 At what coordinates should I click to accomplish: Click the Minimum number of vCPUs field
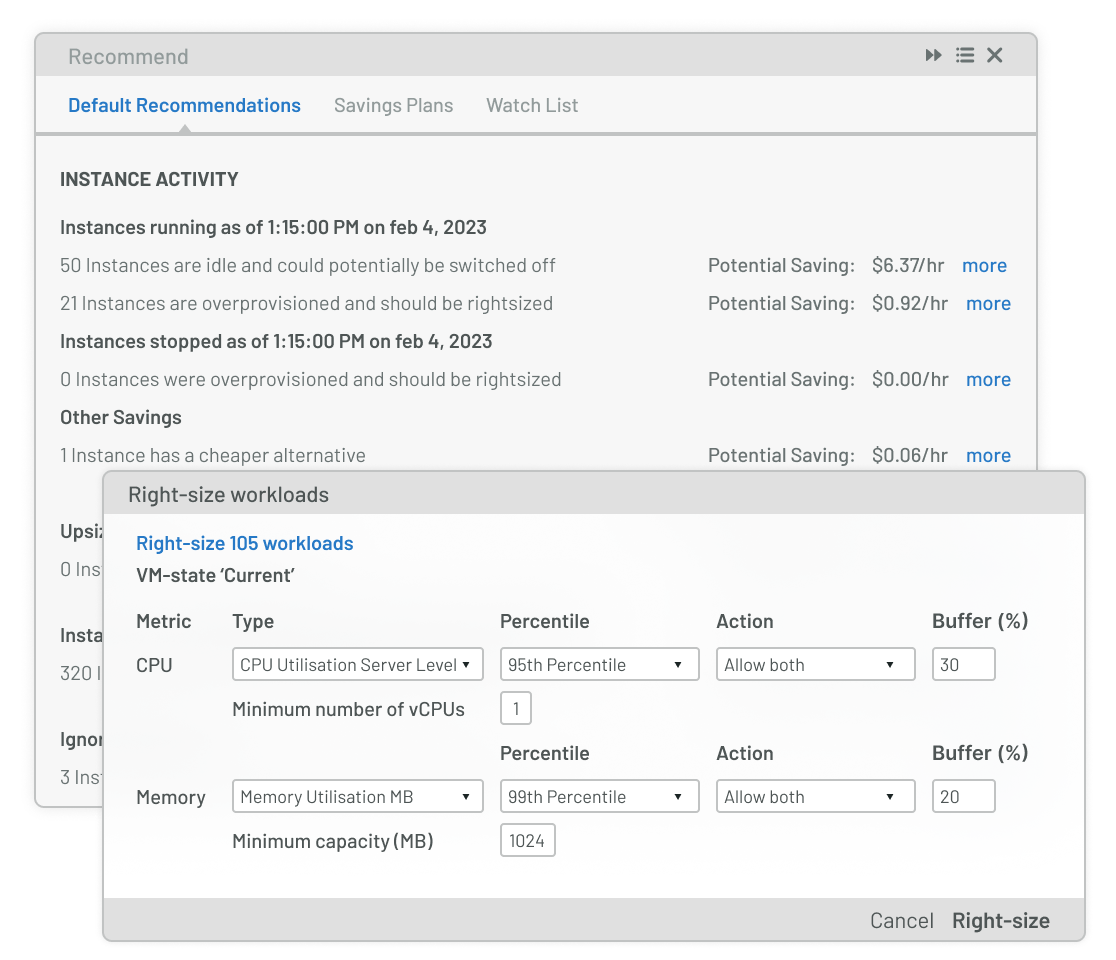515,708
